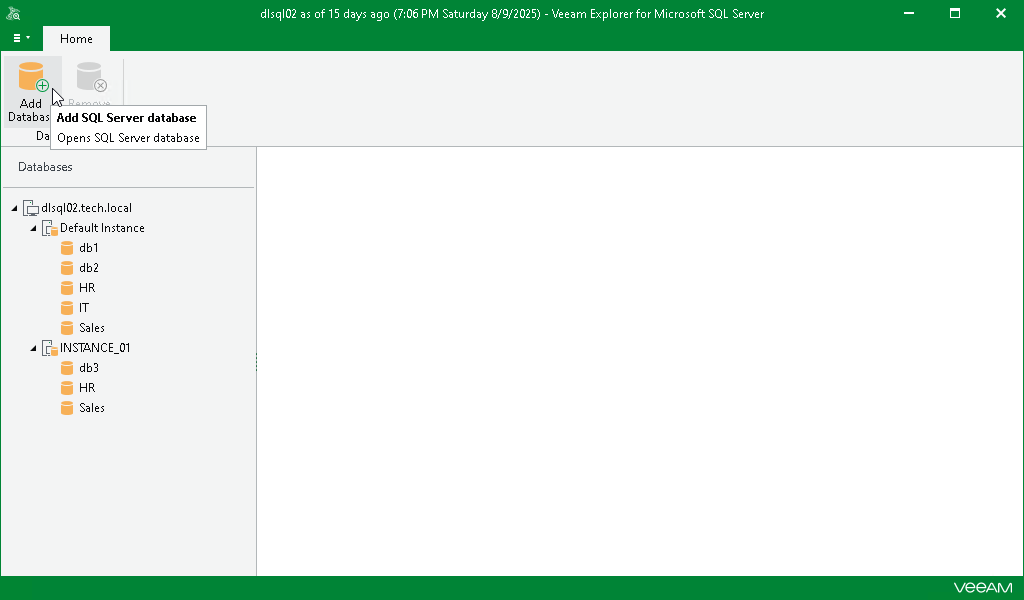Select the HR database under INSTANCE_01
The height and width of the screenshot is (600, 1024).
click(86, 387)
